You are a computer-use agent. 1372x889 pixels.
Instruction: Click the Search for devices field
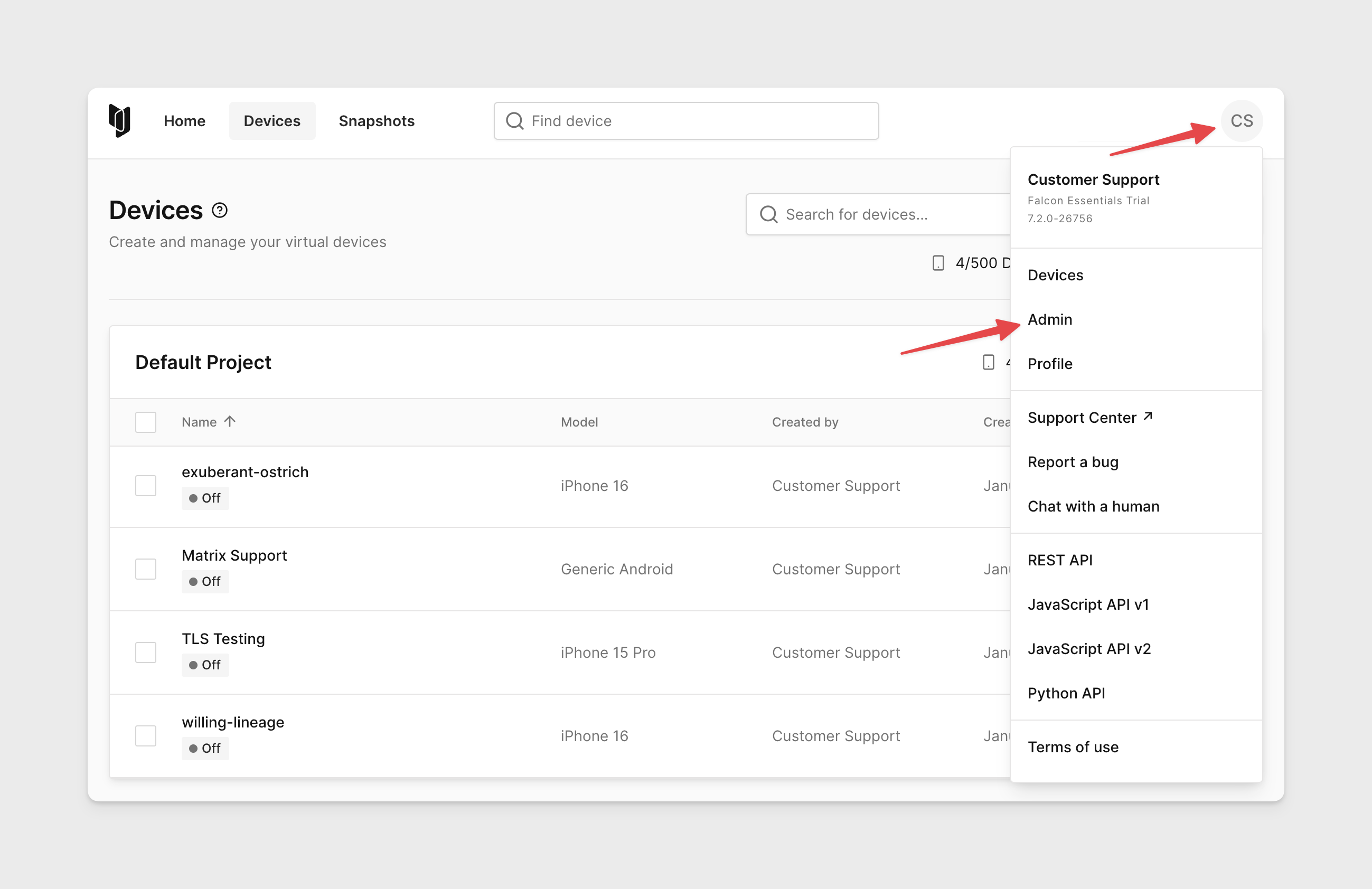(878, 214)
